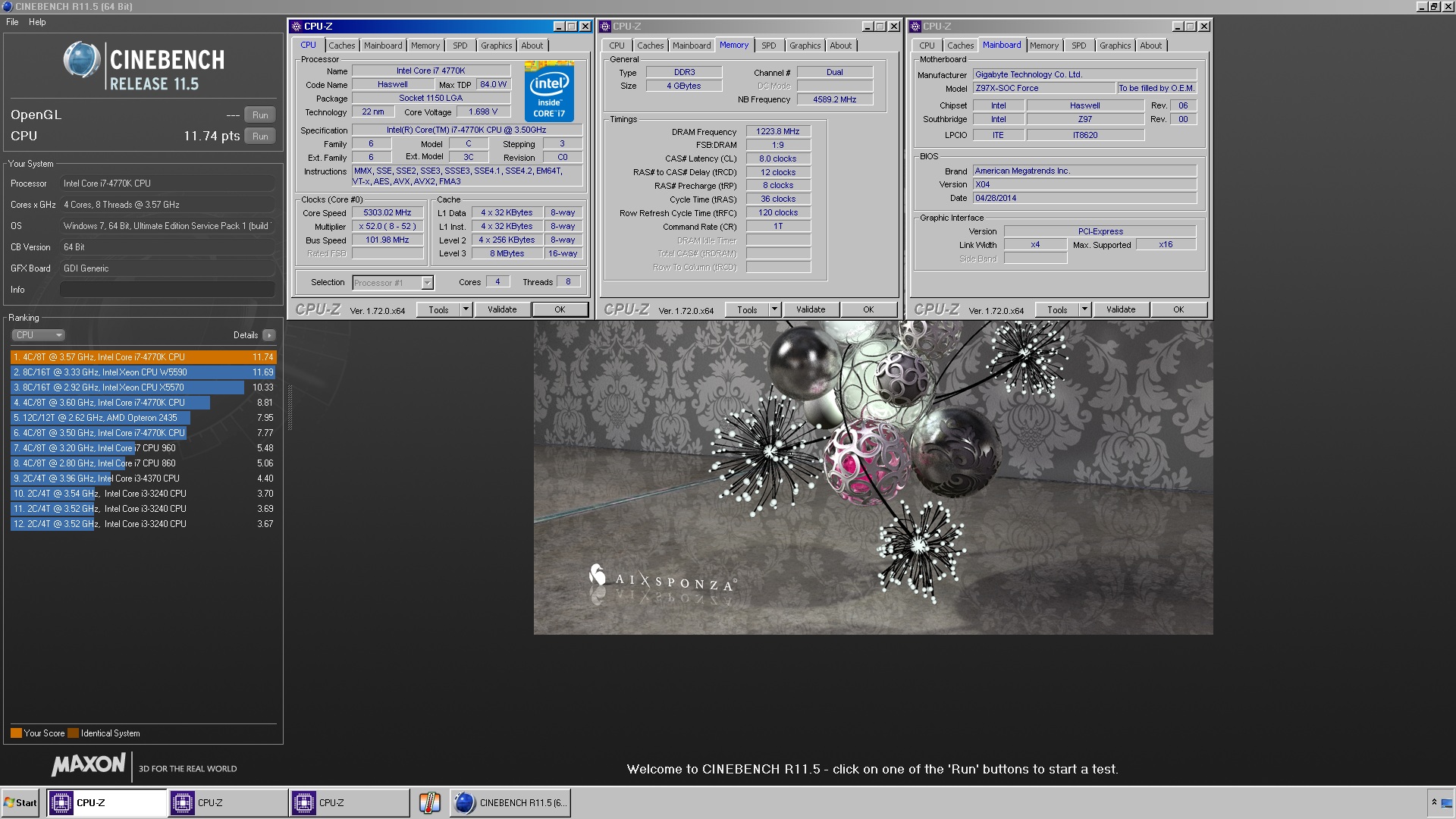1456x819 pixels.
Task: Click the Intel Core i7 logo badge
Action: [x=549, y=92]
